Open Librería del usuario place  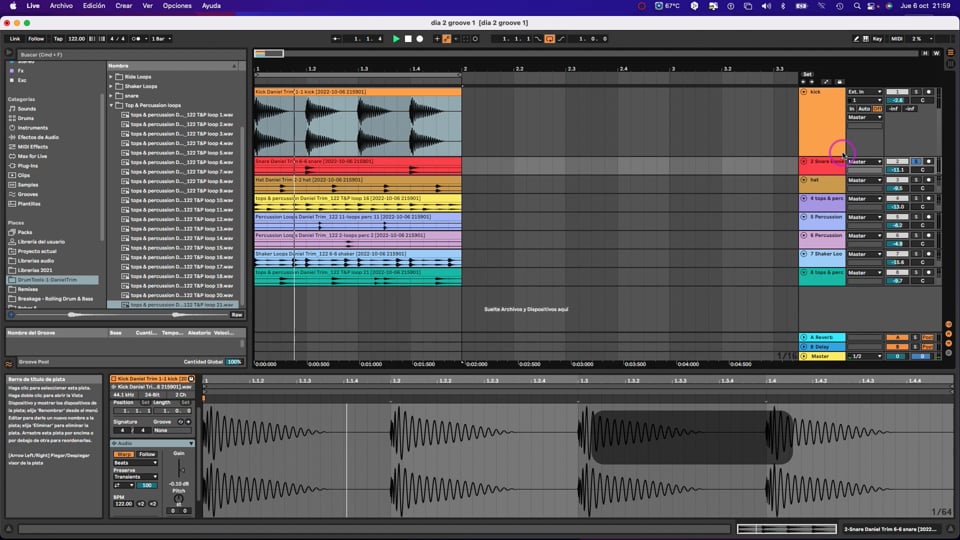pos(40,241)
